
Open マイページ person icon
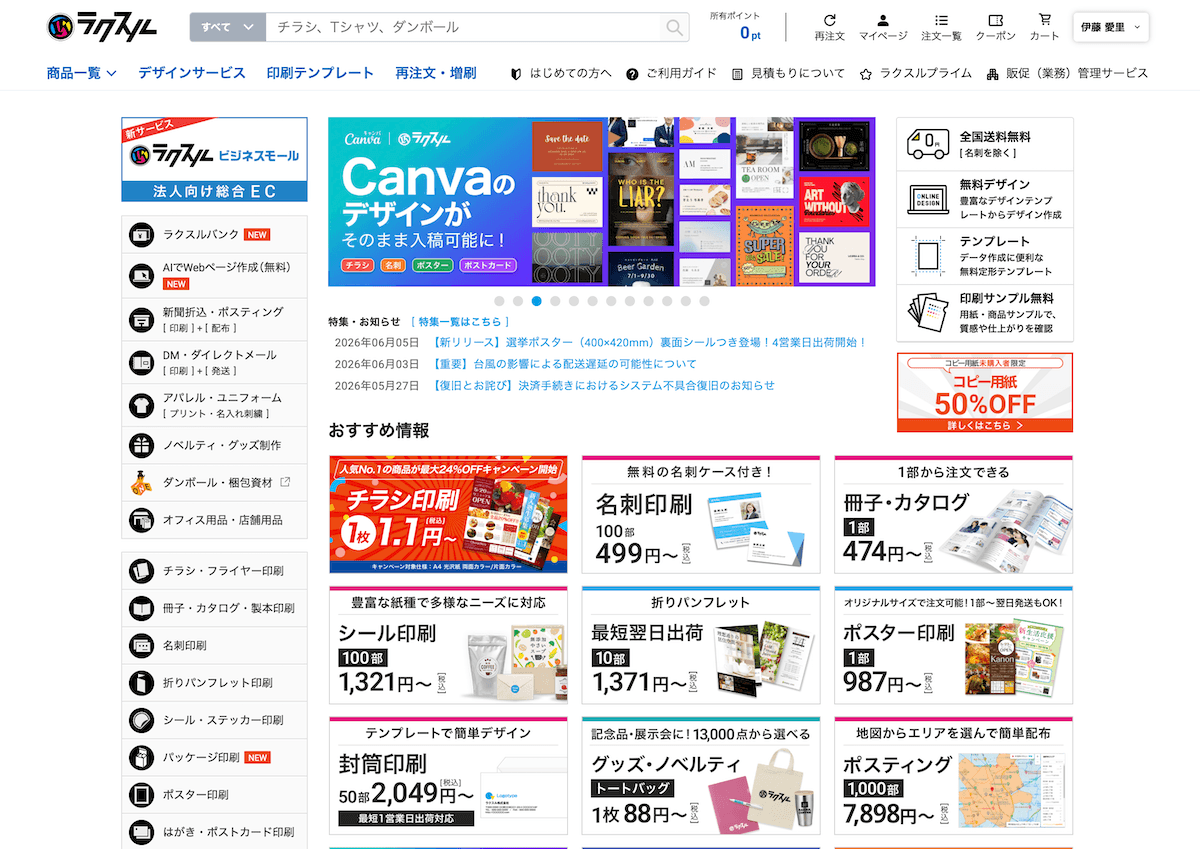883,20
